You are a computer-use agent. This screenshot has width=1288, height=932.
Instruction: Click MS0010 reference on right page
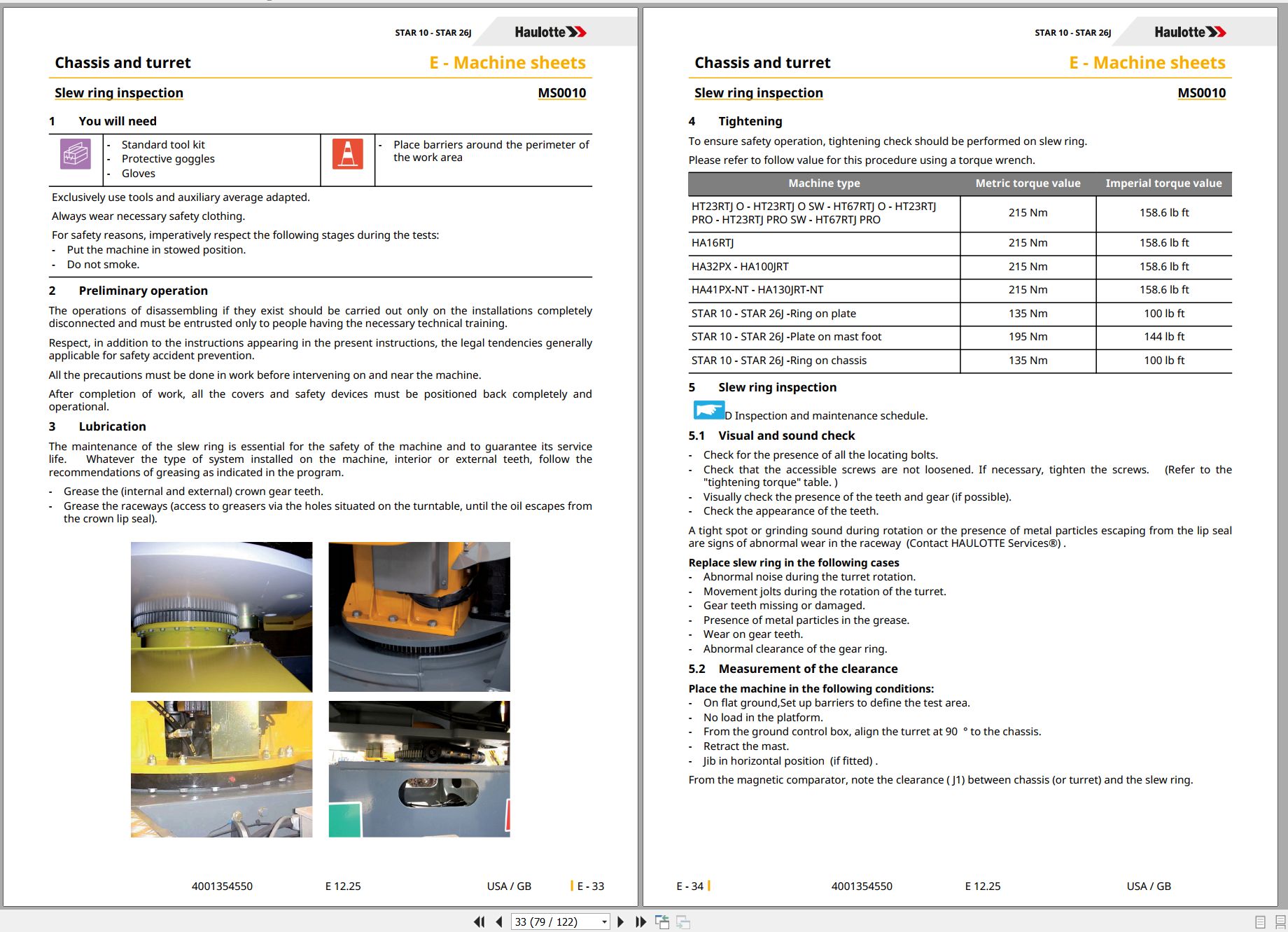1201,93
